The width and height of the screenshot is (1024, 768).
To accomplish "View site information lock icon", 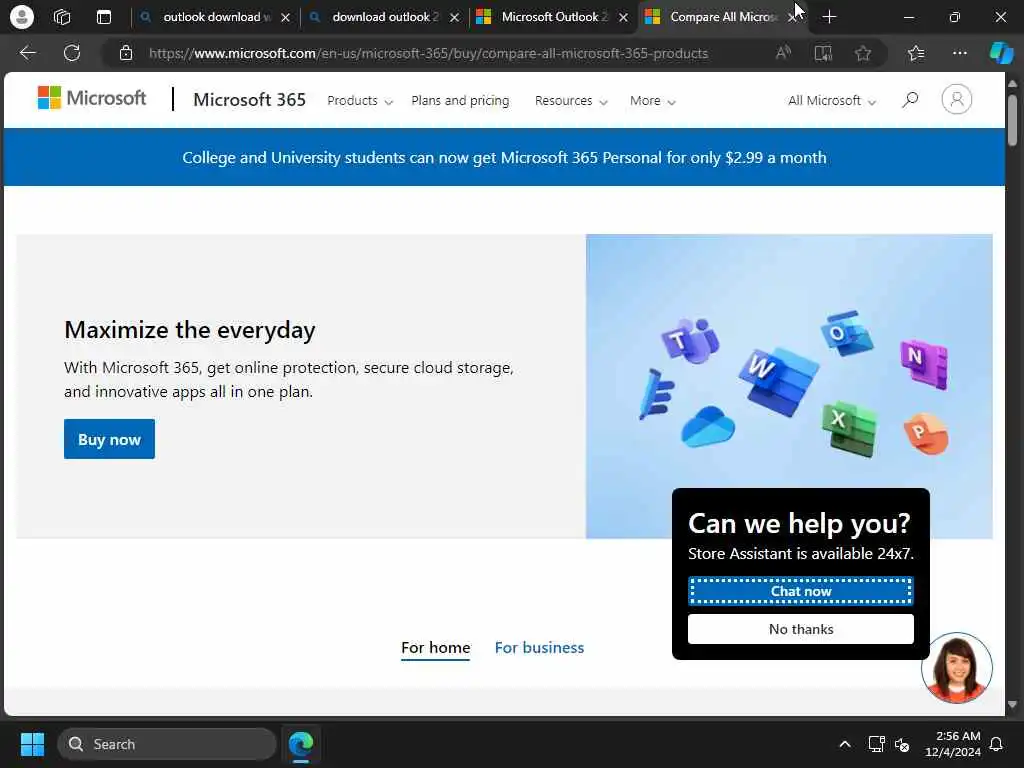I will pos(126,53).
